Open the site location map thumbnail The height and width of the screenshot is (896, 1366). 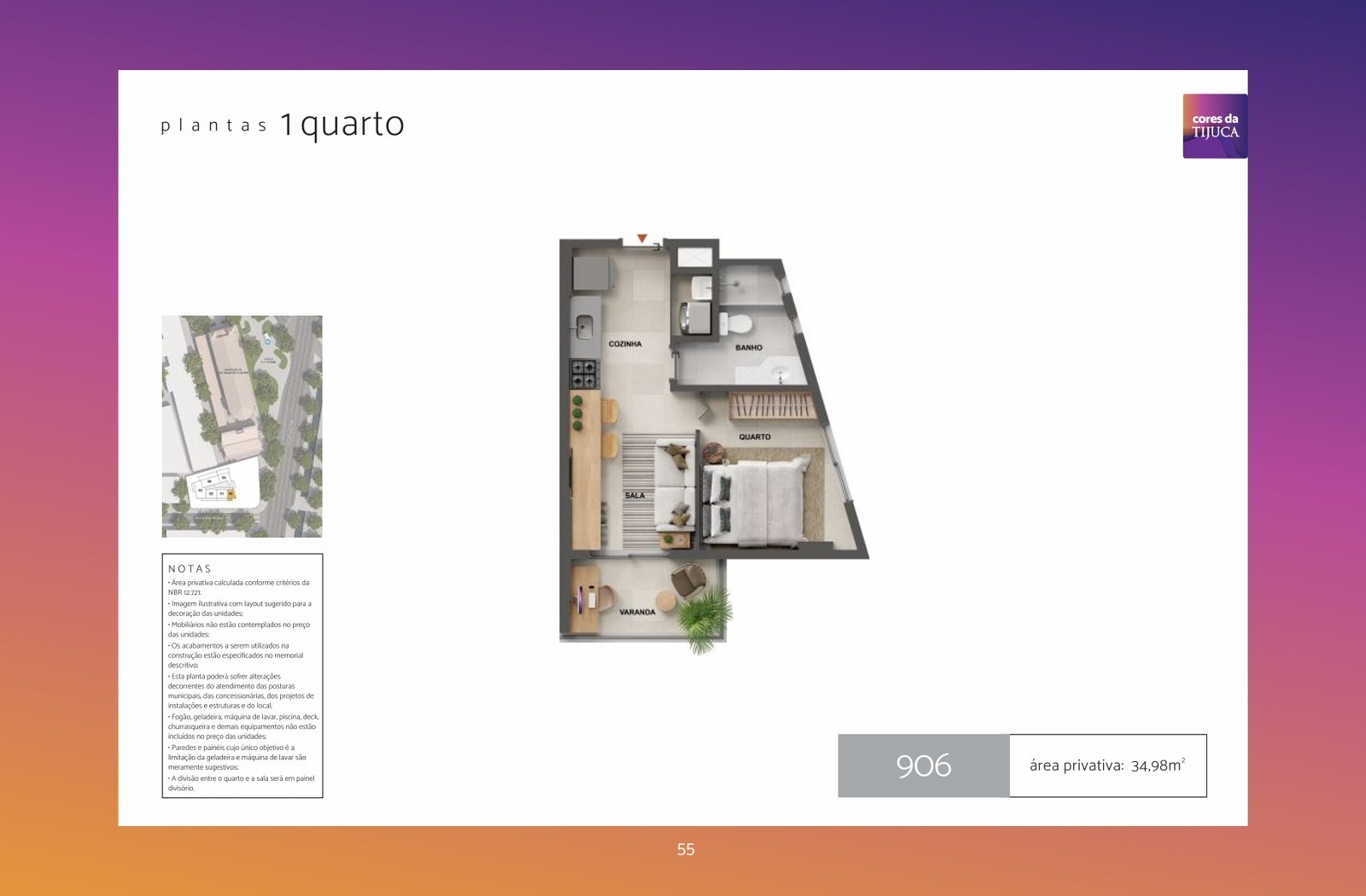[242, 427]
